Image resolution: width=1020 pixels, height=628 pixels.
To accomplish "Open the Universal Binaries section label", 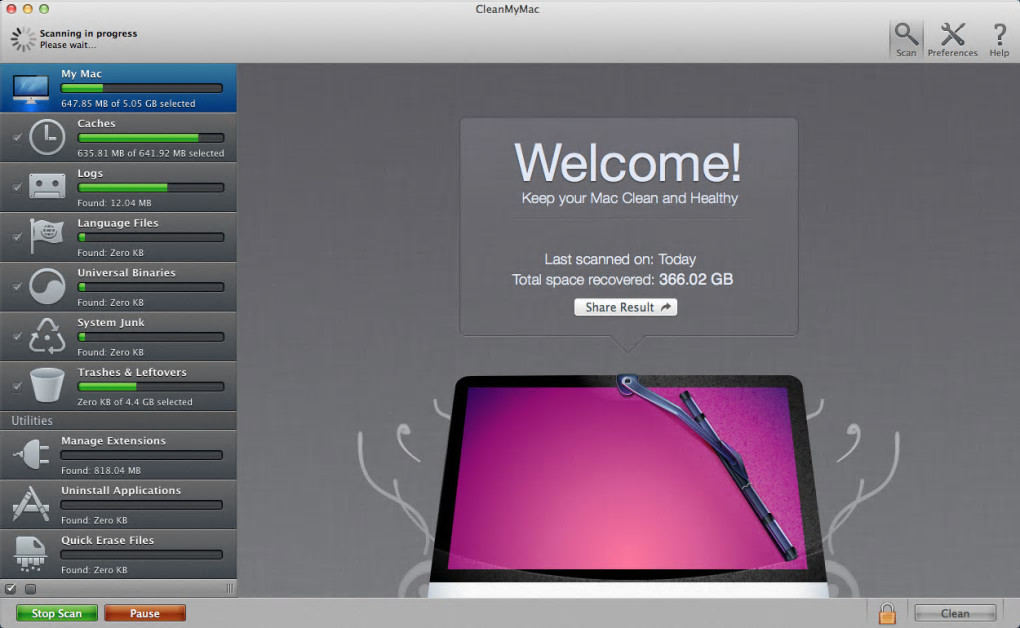I will tap(126, 273).
